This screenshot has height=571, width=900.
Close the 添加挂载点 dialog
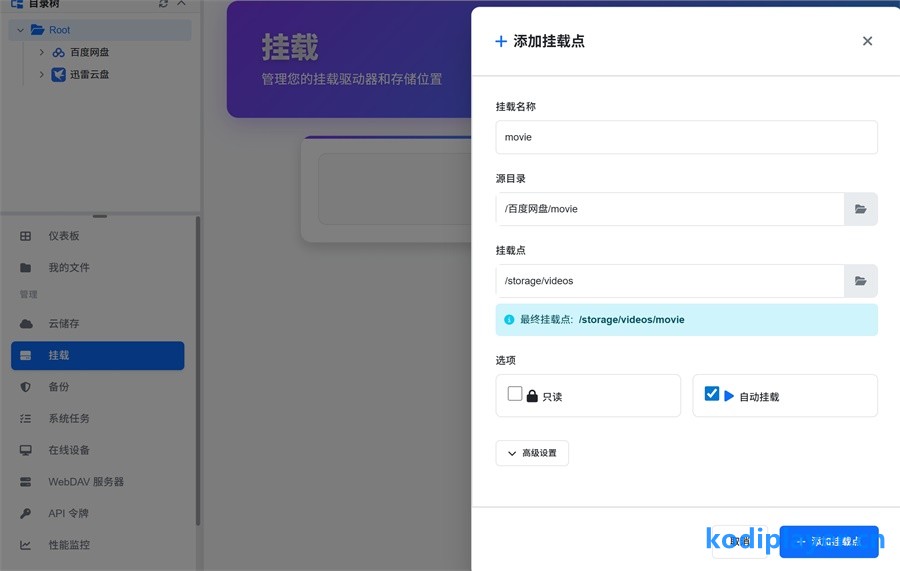pyautogui.click(x=867, y=41)
